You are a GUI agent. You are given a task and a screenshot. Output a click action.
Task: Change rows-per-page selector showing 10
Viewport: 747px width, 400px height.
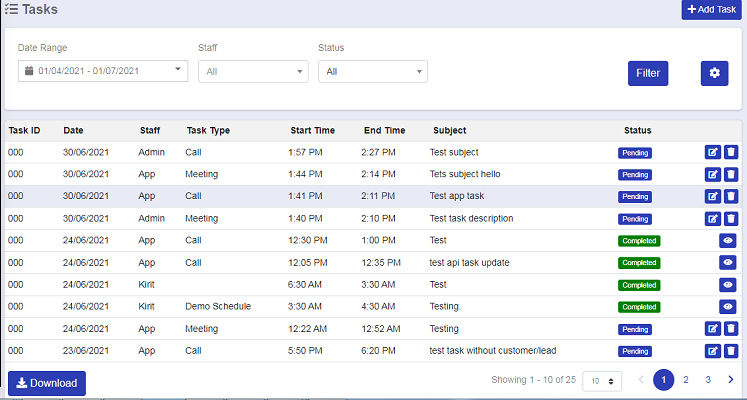602,381
